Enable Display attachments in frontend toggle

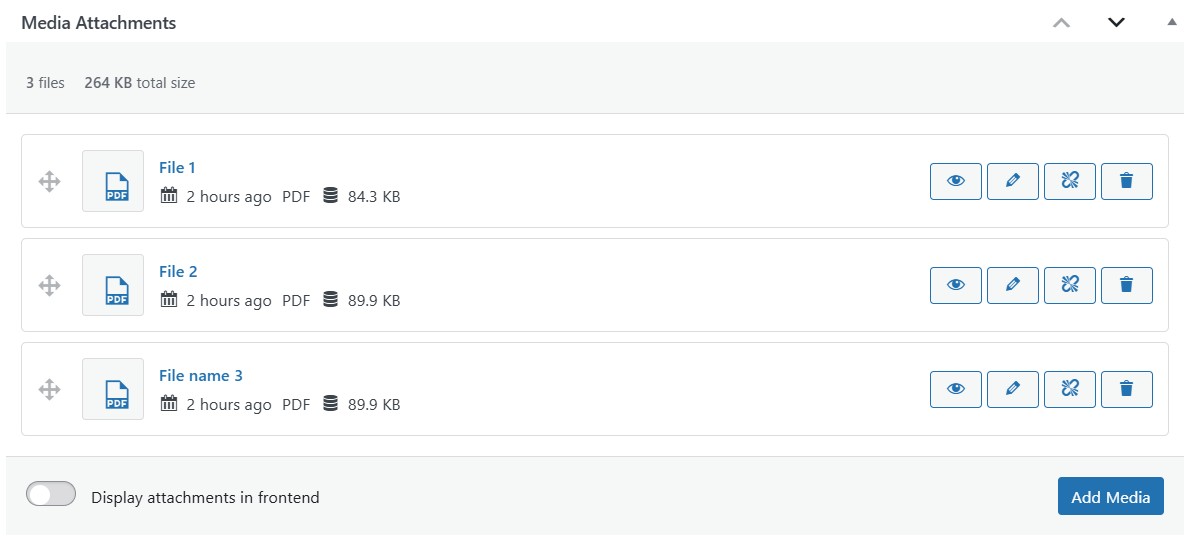pos(51,494)
